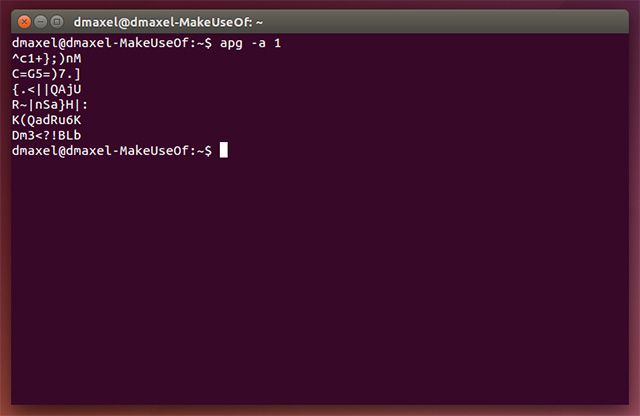Click the output line "K(QadRu6K"
640x416 pixels.
click(46, 120)
